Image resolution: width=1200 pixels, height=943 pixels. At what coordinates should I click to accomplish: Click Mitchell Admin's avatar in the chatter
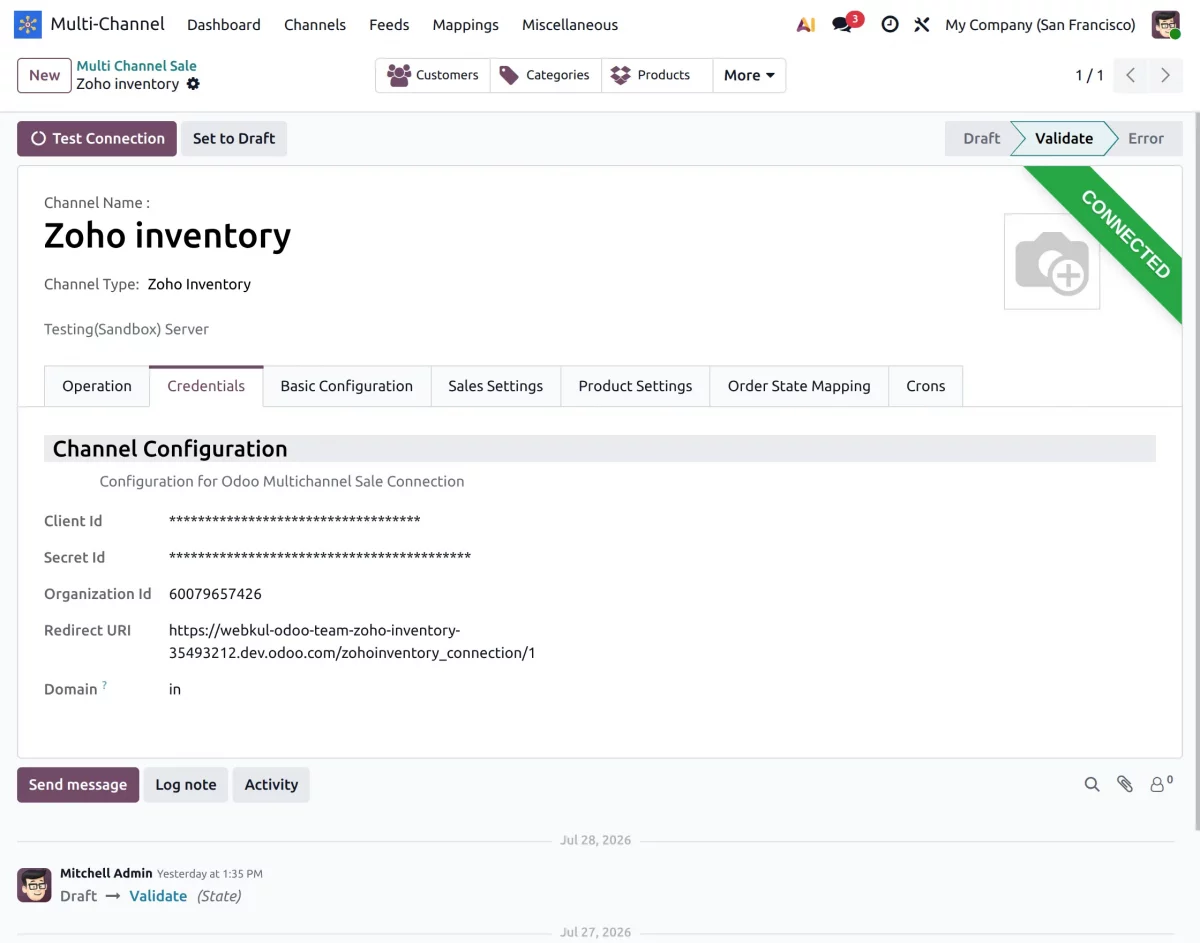[34, 885]
